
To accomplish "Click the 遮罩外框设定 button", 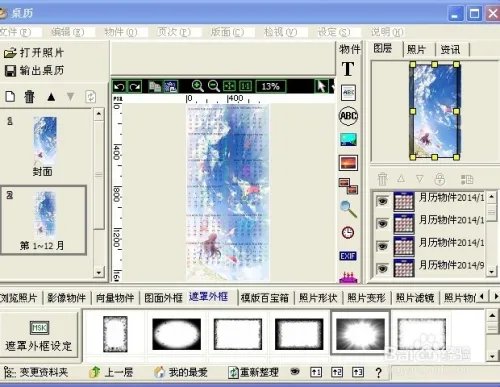I will tap(39, 335).
